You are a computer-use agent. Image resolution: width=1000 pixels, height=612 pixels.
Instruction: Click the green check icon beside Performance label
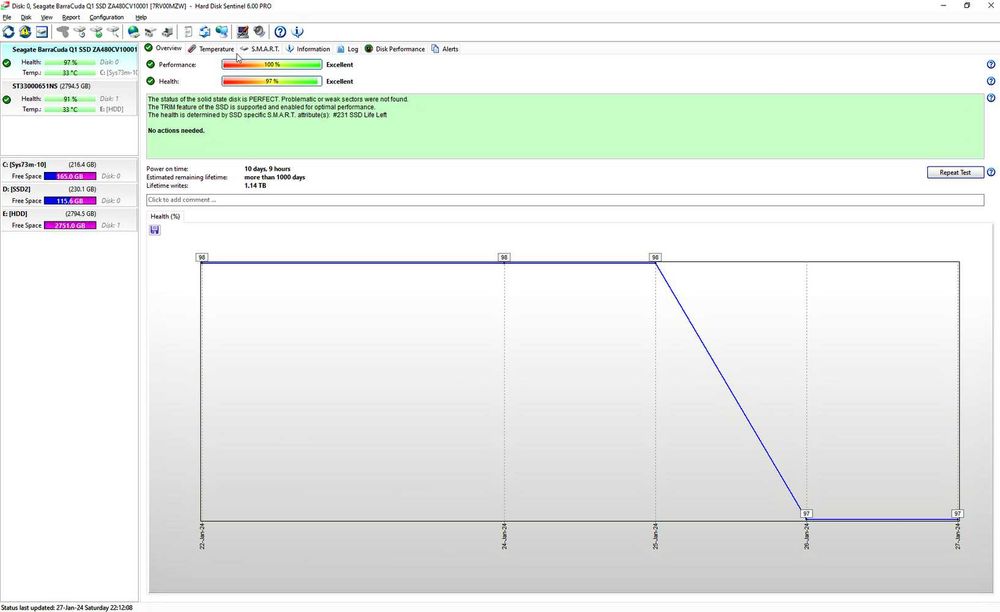tap(151, 64)
